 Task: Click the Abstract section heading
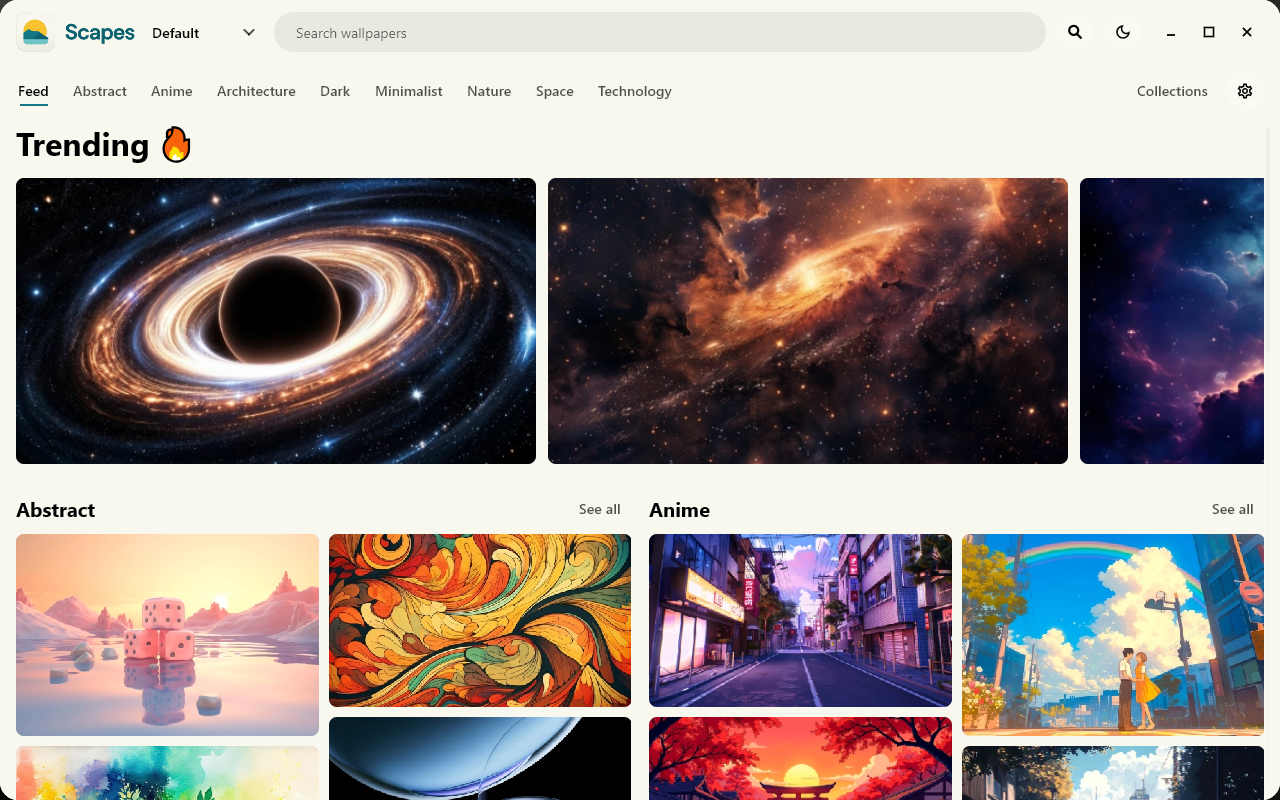tap(56, 510)
